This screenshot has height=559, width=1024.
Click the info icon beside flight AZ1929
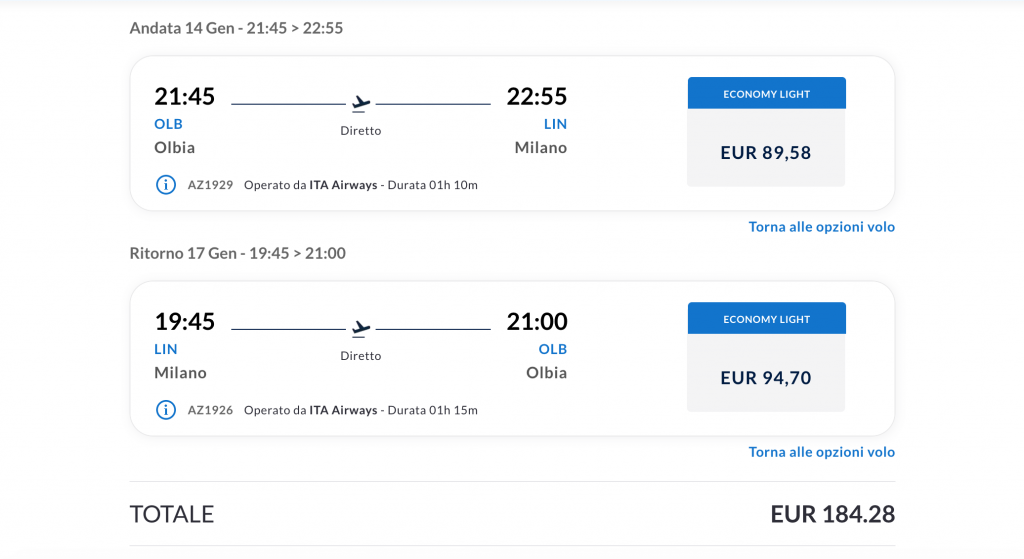pos(166,185)
